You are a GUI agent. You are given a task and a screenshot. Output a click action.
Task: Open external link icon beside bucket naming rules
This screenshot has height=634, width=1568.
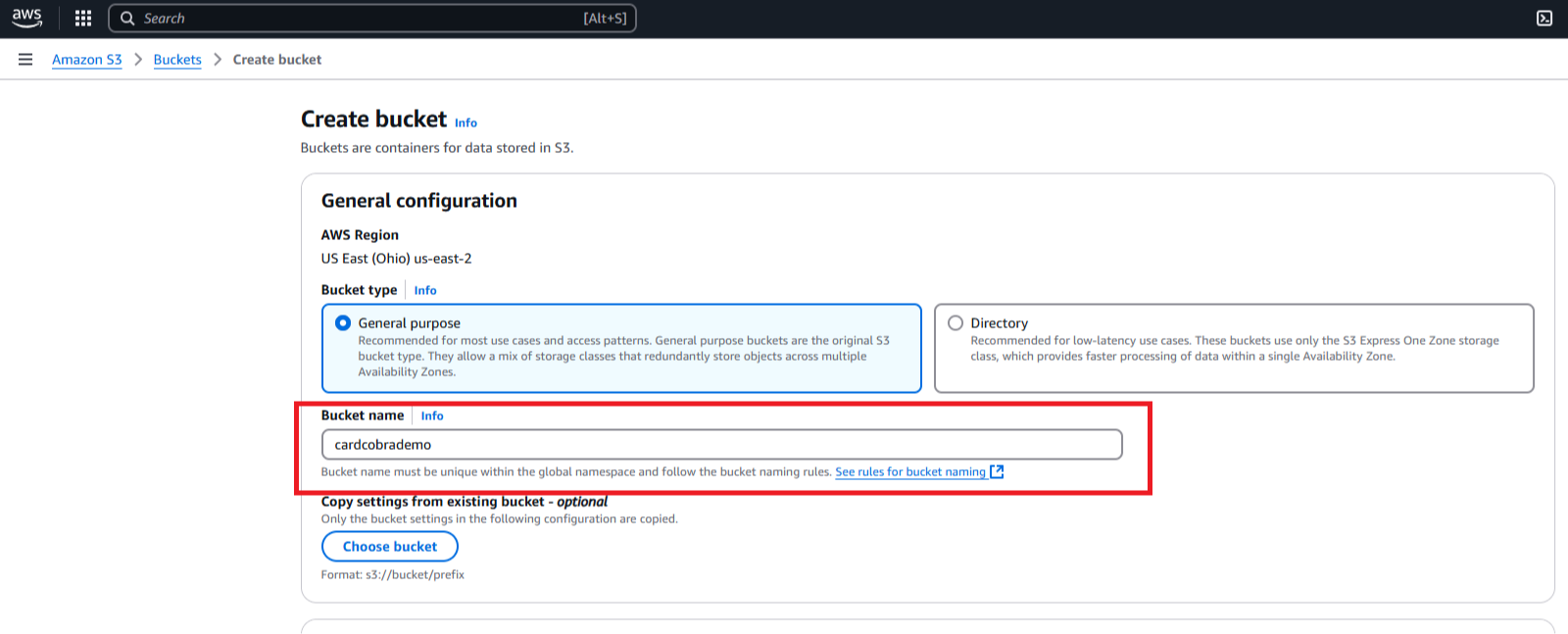(x=997, y=471)
